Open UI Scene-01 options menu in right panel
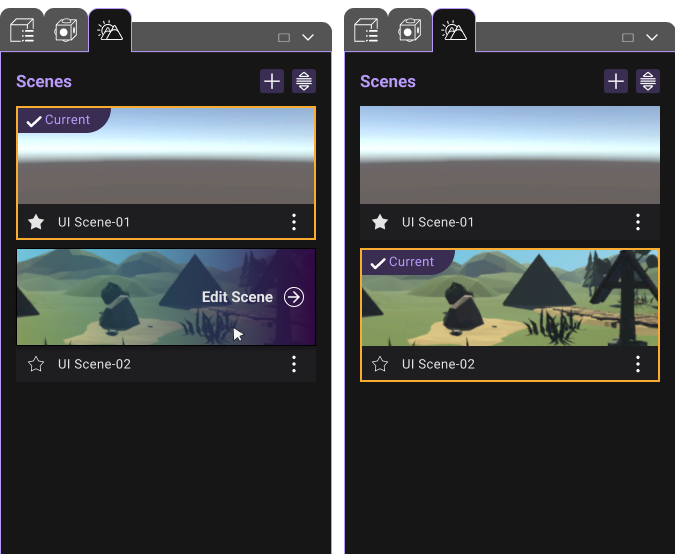Image resolution: width=675 pixels, height=554 pixels. coord(638,222)
